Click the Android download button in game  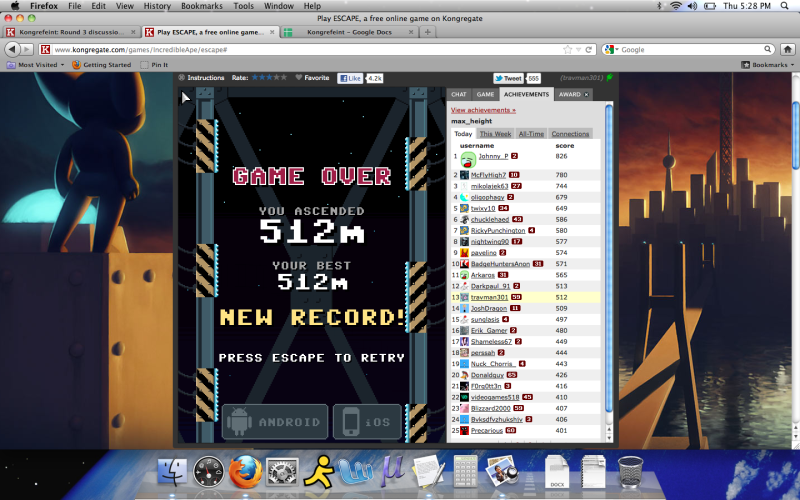tap(274, 422)
